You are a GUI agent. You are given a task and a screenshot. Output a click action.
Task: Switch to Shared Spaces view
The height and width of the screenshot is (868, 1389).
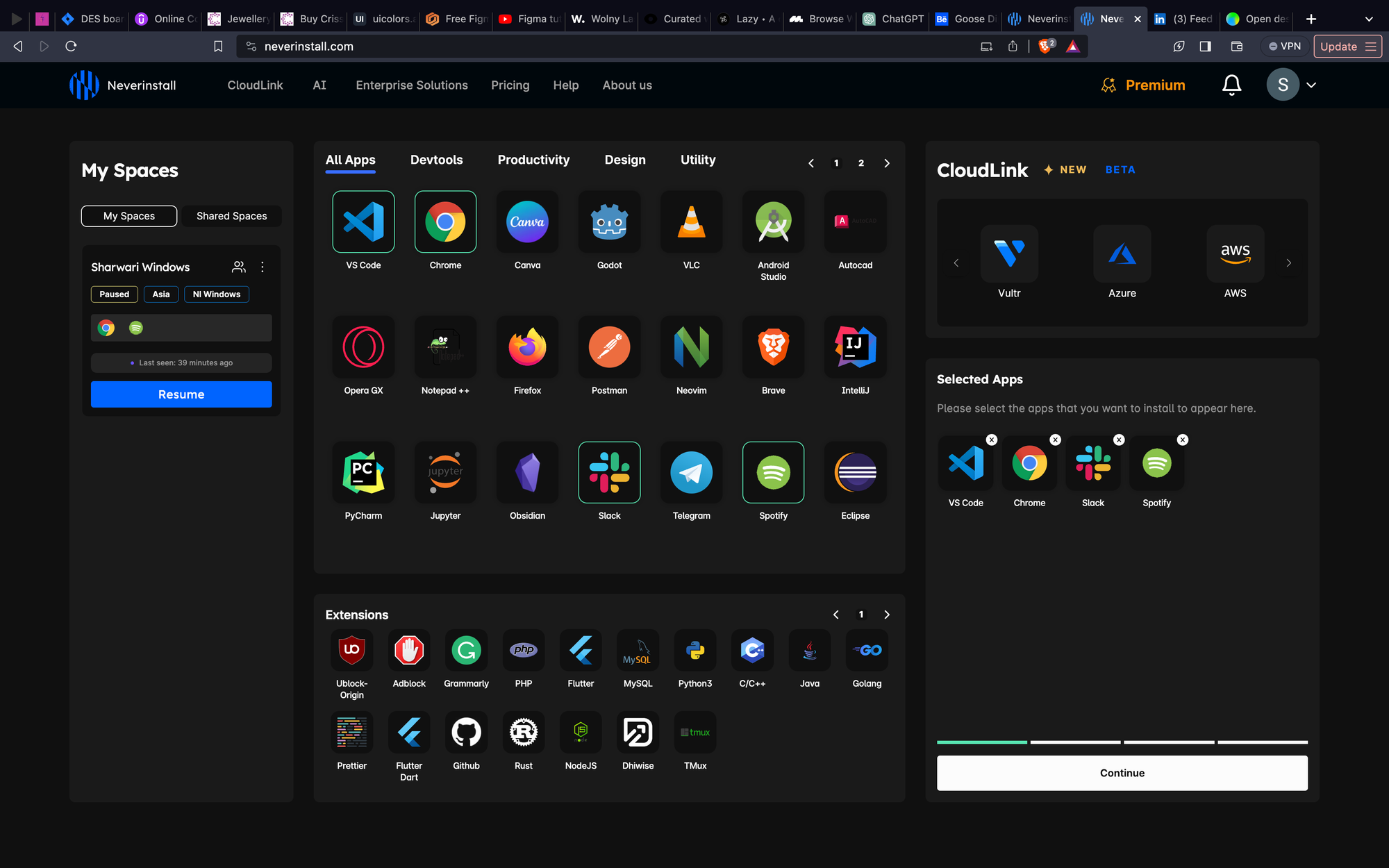(x=231, y=216)
